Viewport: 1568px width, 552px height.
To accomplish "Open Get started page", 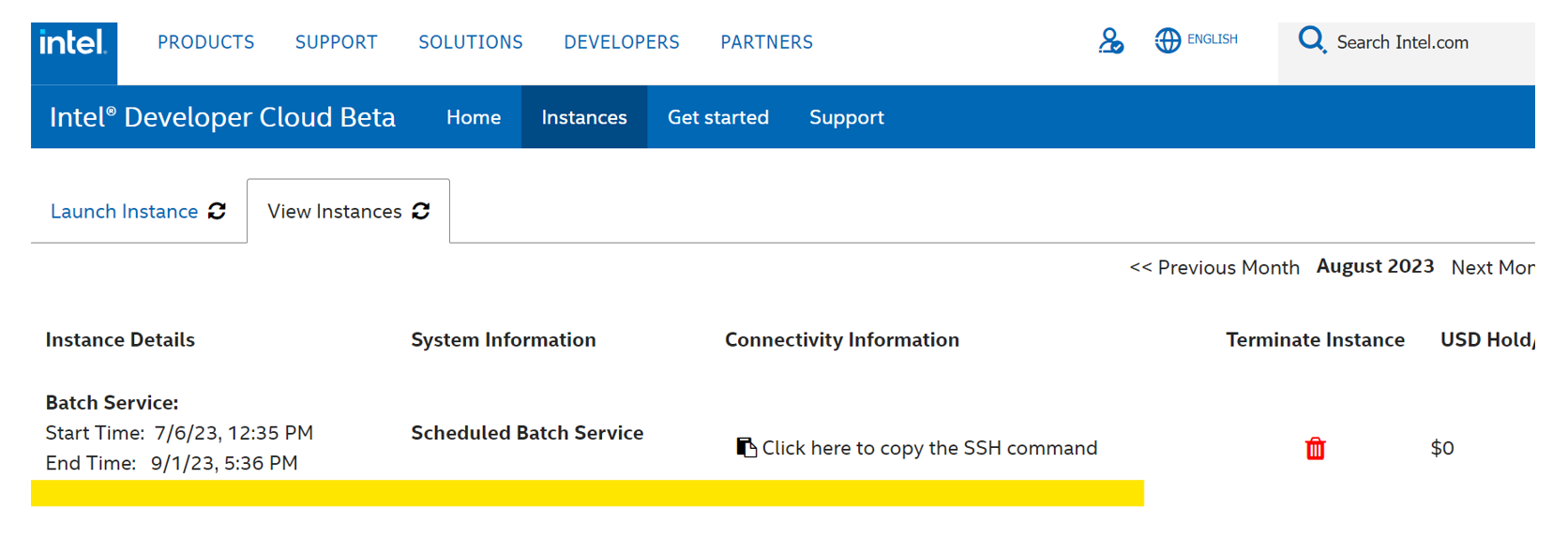I will (718, 117).
